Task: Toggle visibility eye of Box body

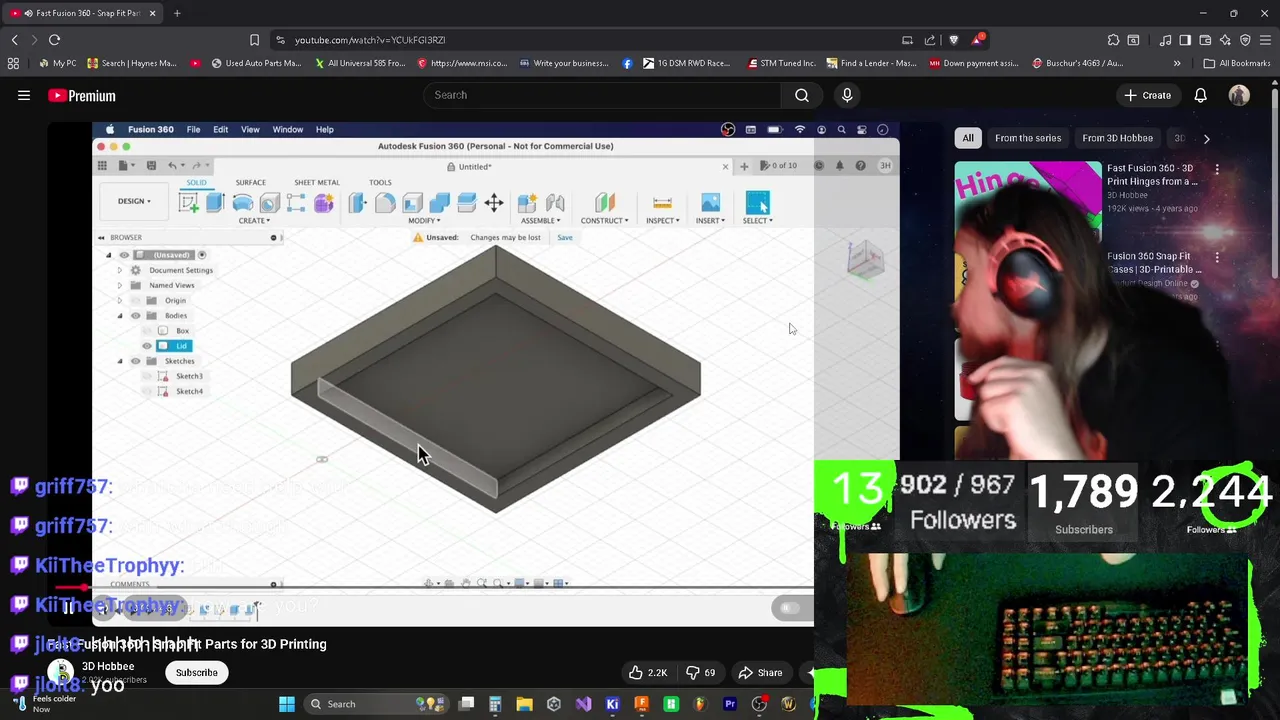Action: (x=147, y=331)
